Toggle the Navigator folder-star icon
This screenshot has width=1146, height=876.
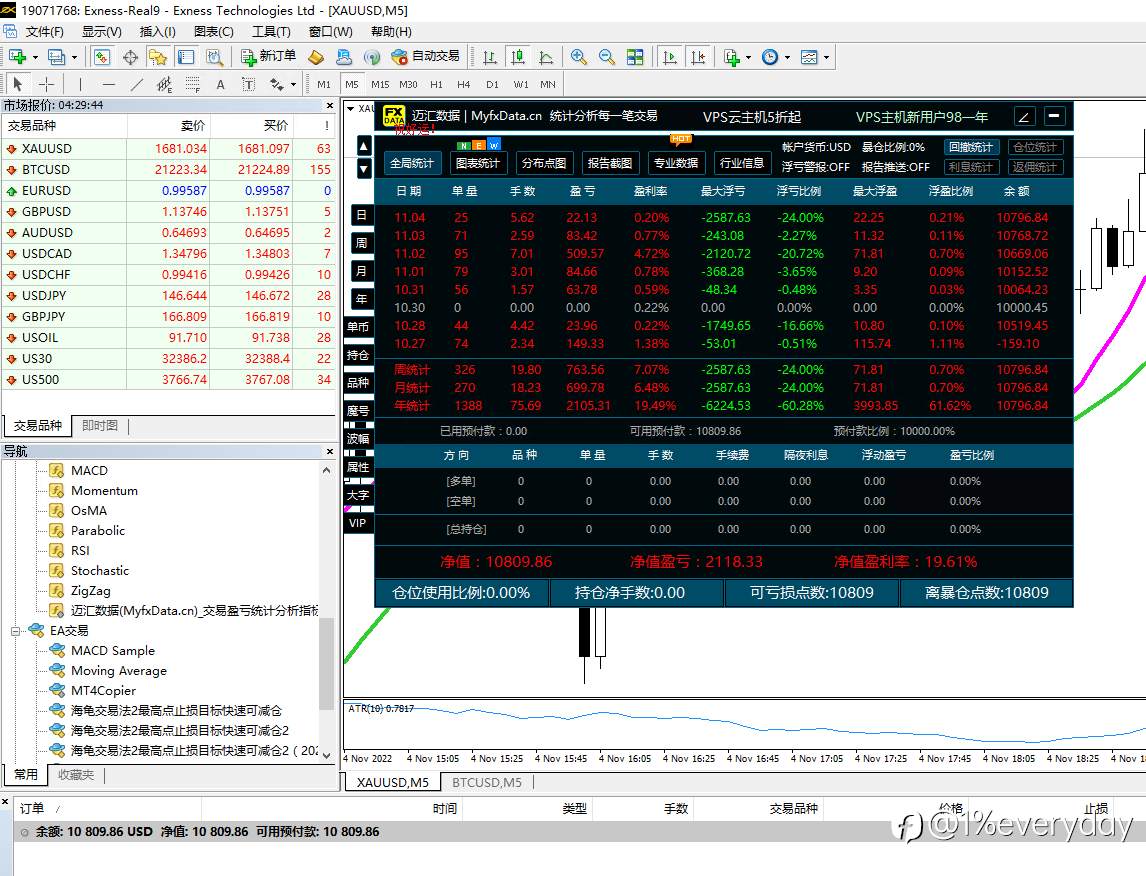[158, 57]
